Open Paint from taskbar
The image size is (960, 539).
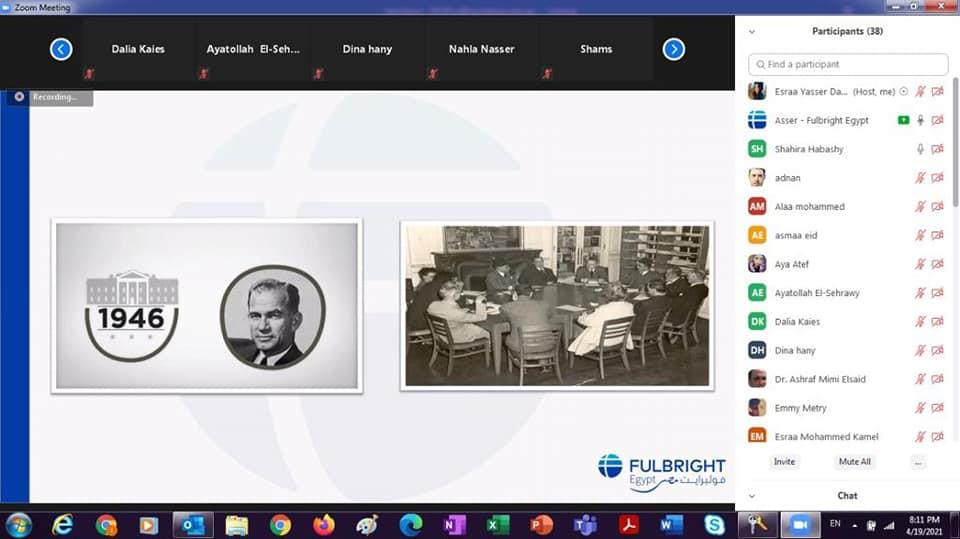pyautogui.click(x=367, y=525)
